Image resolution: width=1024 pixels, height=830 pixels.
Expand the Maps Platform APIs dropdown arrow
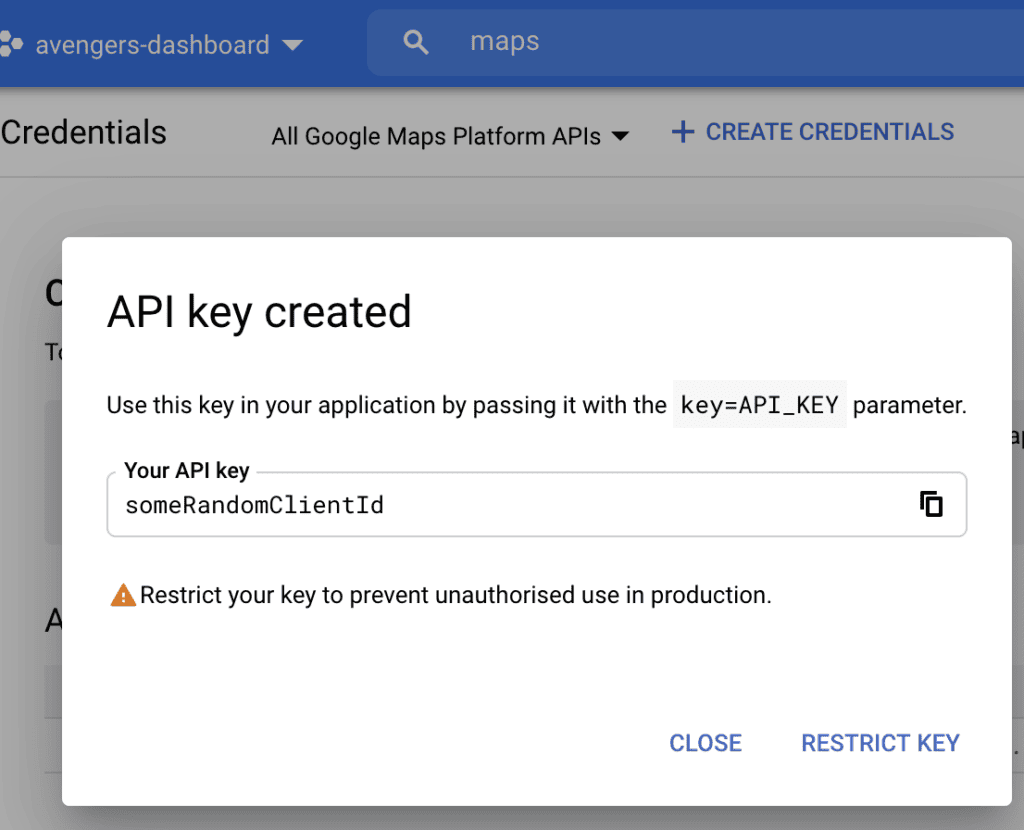(620, 136)
